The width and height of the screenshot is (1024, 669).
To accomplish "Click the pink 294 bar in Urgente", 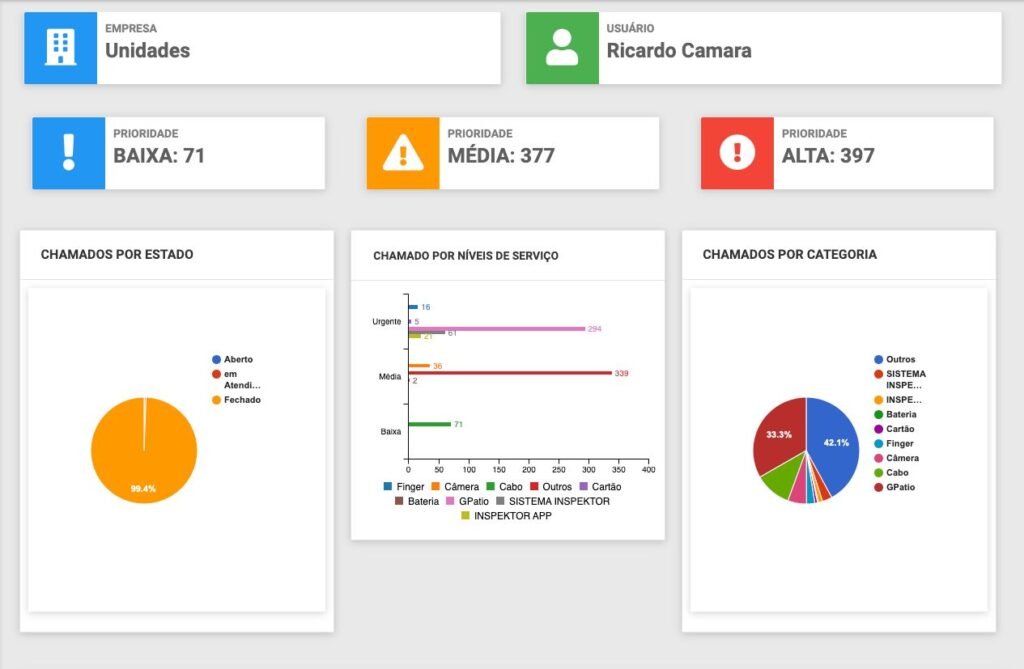I will pos(496,328).
